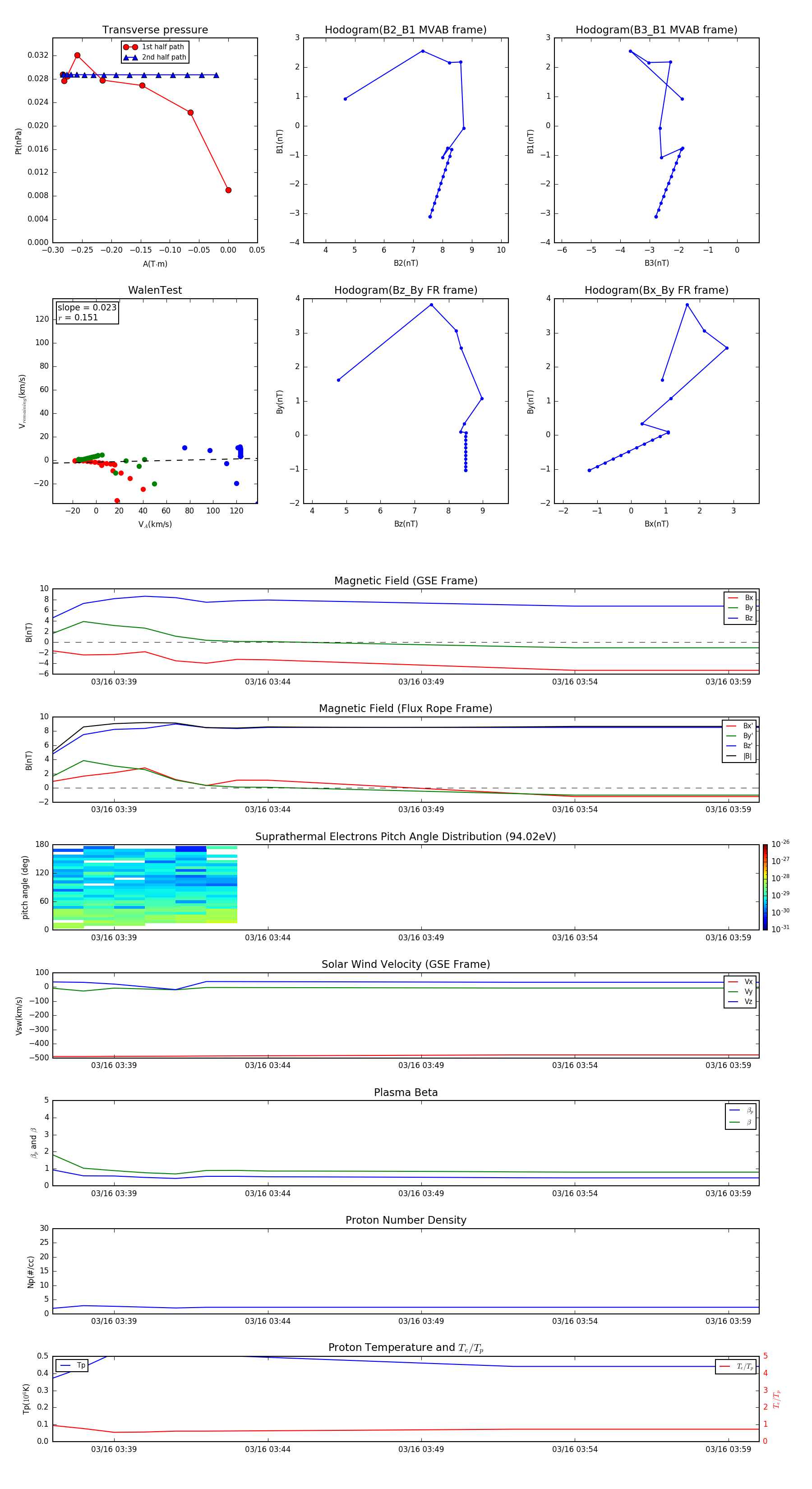Viewport: 812px width, 1489px height.
Task: Select the red Te/Tp legend entry
Action: pos(736,1366)
